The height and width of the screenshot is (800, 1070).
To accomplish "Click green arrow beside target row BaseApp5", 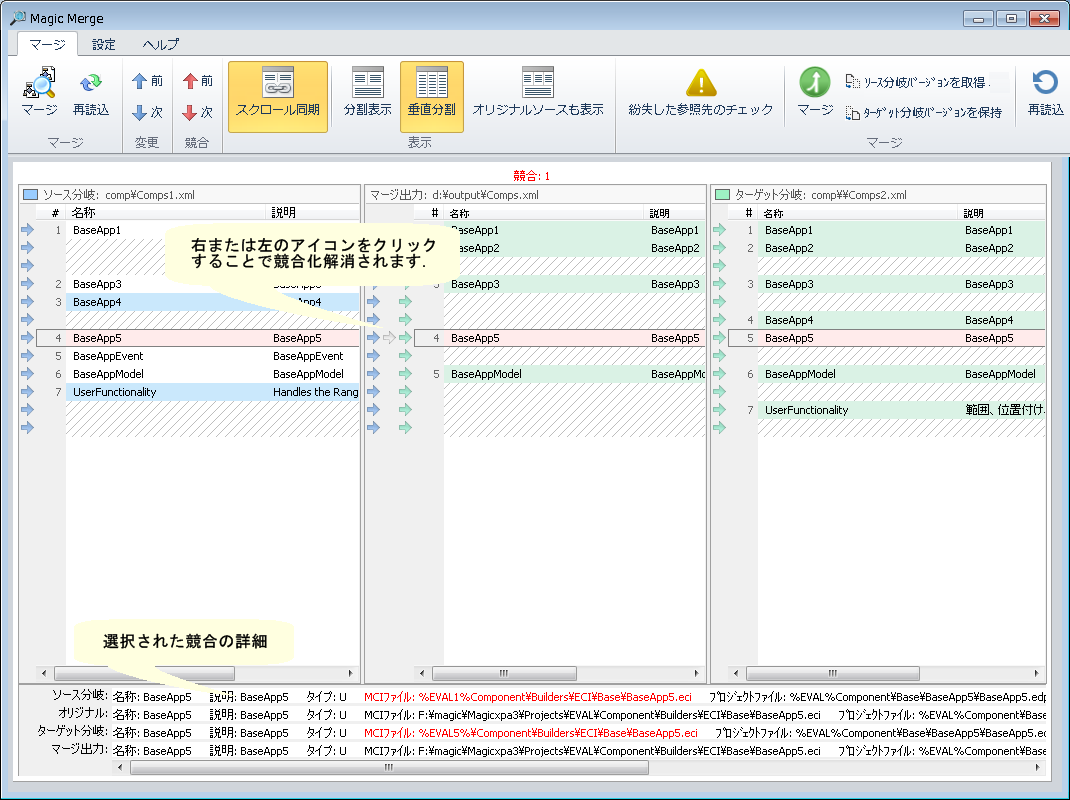I will (x=719, y=338).
